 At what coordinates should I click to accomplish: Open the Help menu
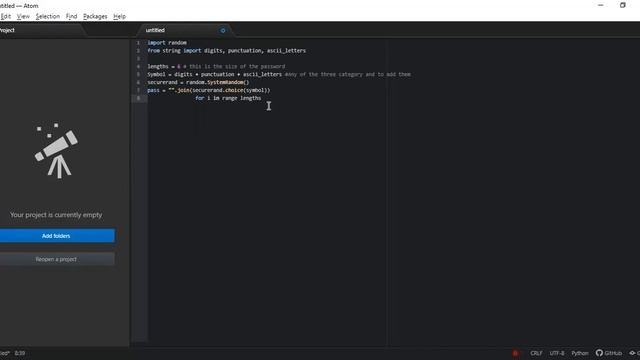pos(120,16)
